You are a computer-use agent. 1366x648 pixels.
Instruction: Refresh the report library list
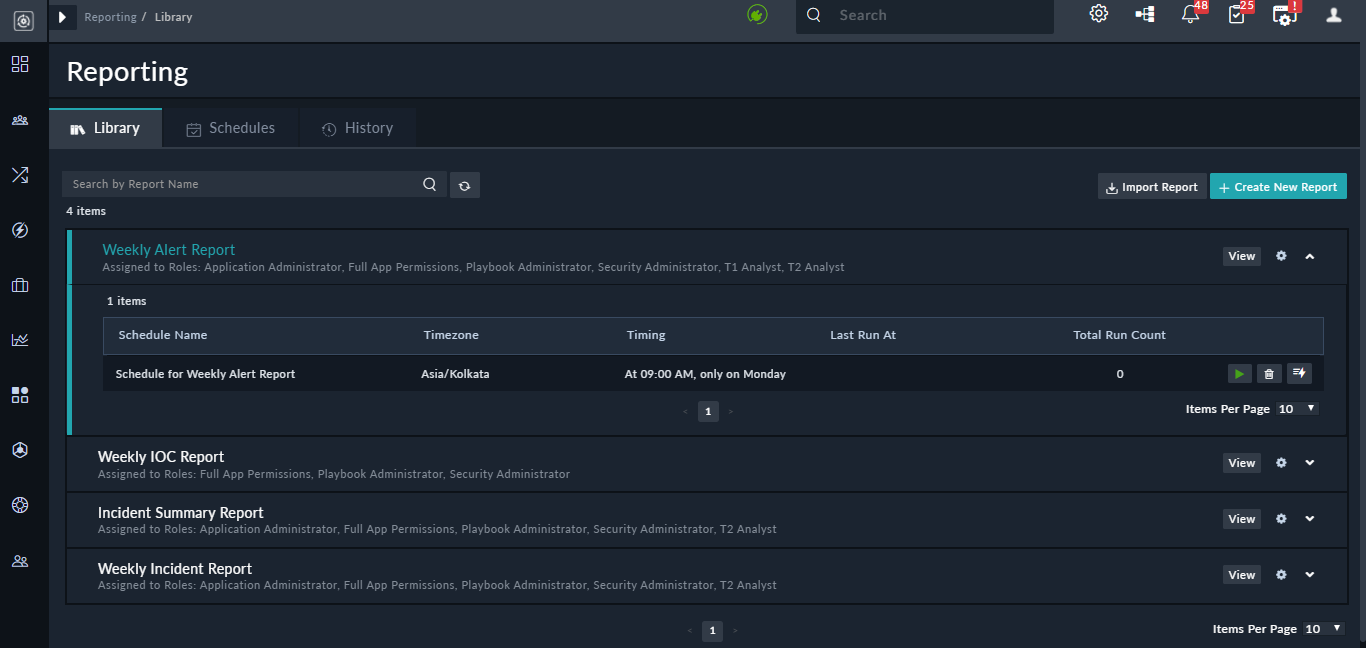[465, 185]
